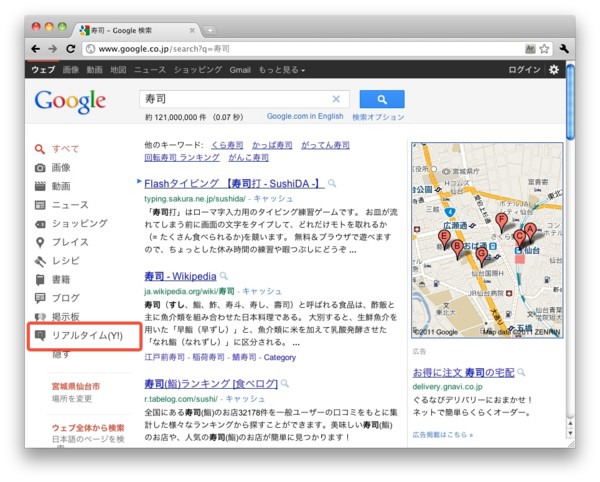This screenshot has width=600, height=482.
Task: Bookmark the page with the star icon
Action: click(x=544, y=49)
